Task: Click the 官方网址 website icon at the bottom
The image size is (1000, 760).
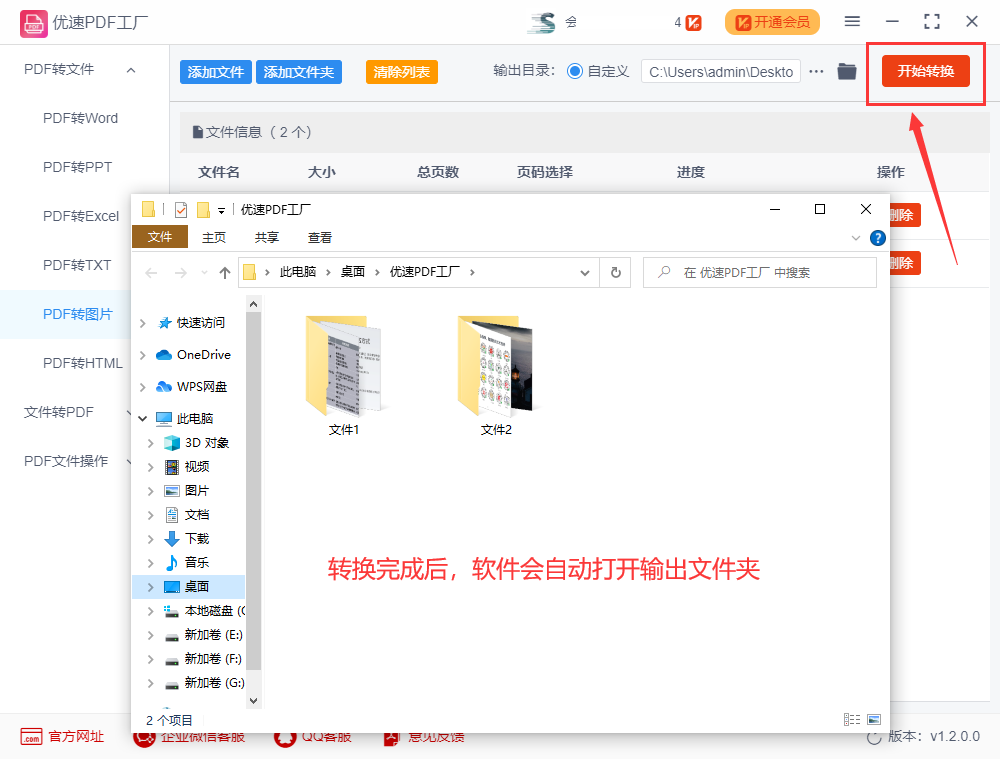Action: point(31,736)
